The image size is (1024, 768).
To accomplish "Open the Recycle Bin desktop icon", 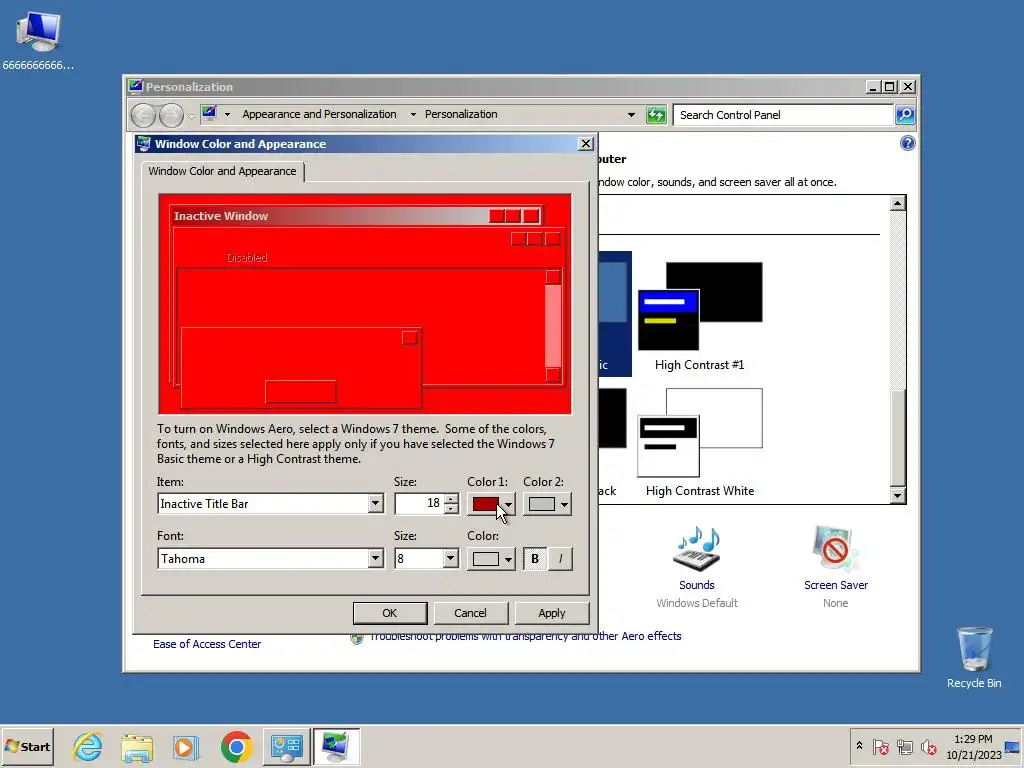I will click(x=974, y=657).
